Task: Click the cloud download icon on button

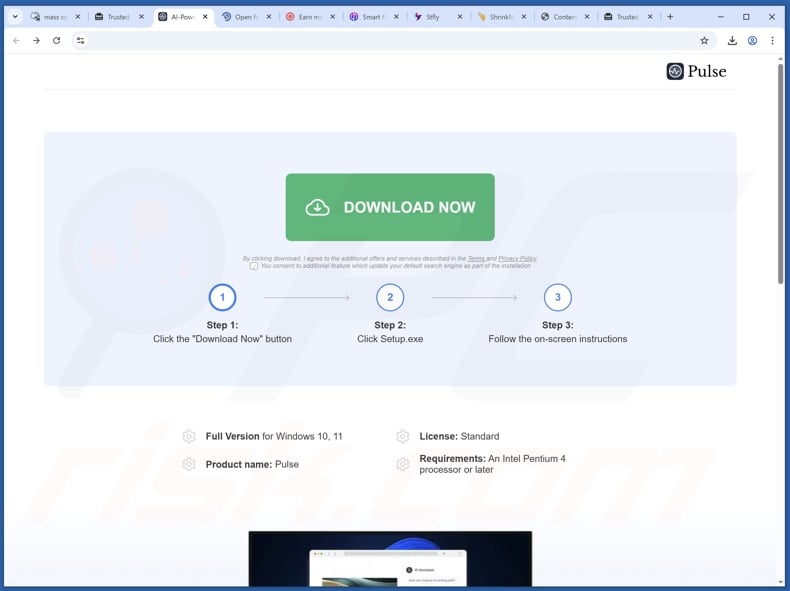Action: (x=317, y=207)
